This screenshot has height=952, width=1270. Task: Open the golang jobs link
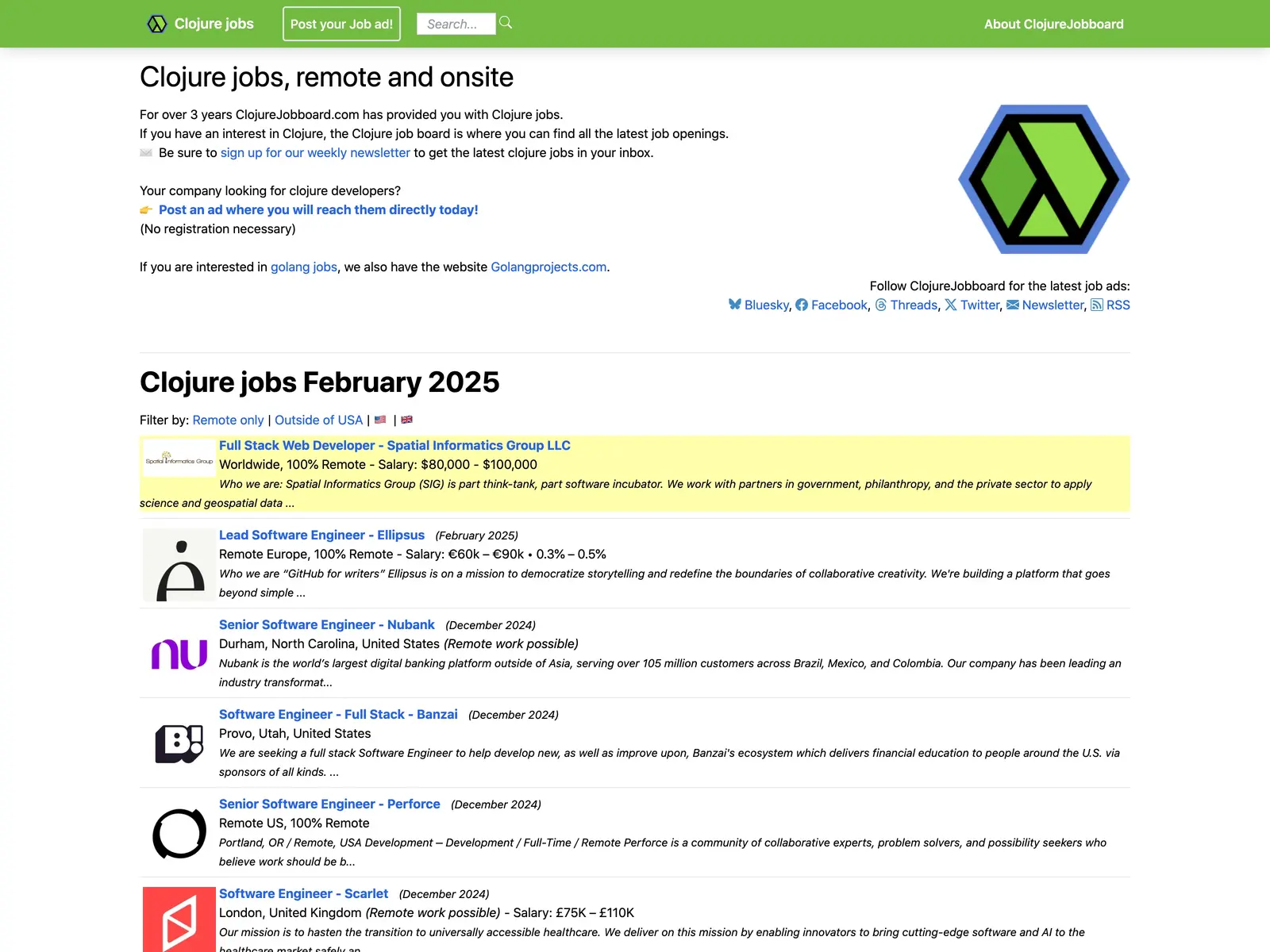[304, 267]
